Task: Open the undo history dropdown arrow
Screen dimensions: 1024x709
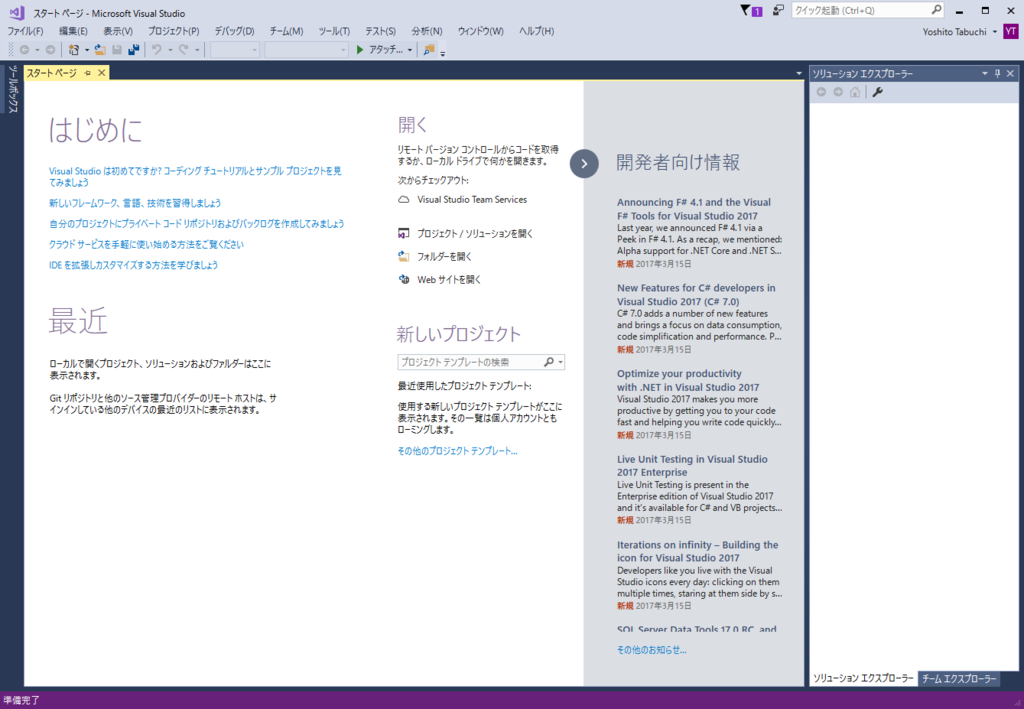Action: pos(170,50)
